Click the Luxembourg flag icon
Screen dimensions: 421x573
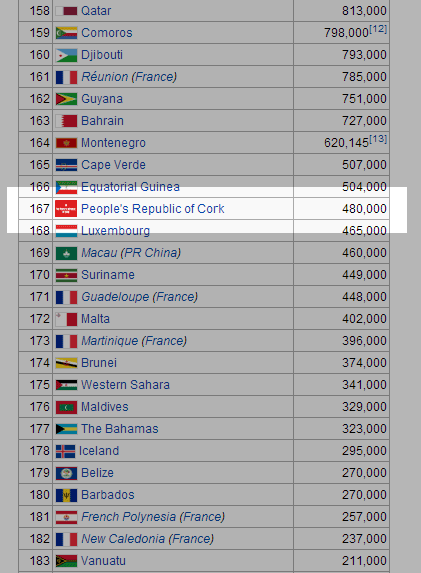[x=66, y=231]
